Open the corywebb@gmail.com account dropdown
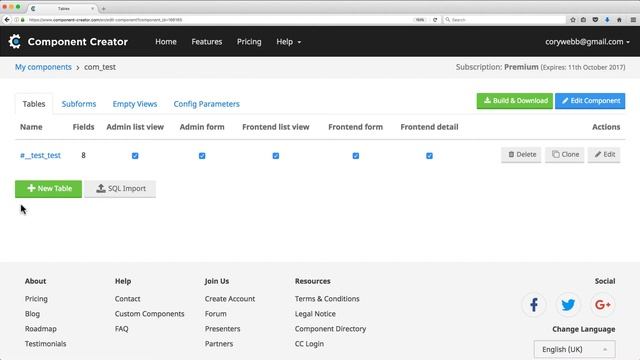Screen dimensions: 640x360 pos(587,42)
